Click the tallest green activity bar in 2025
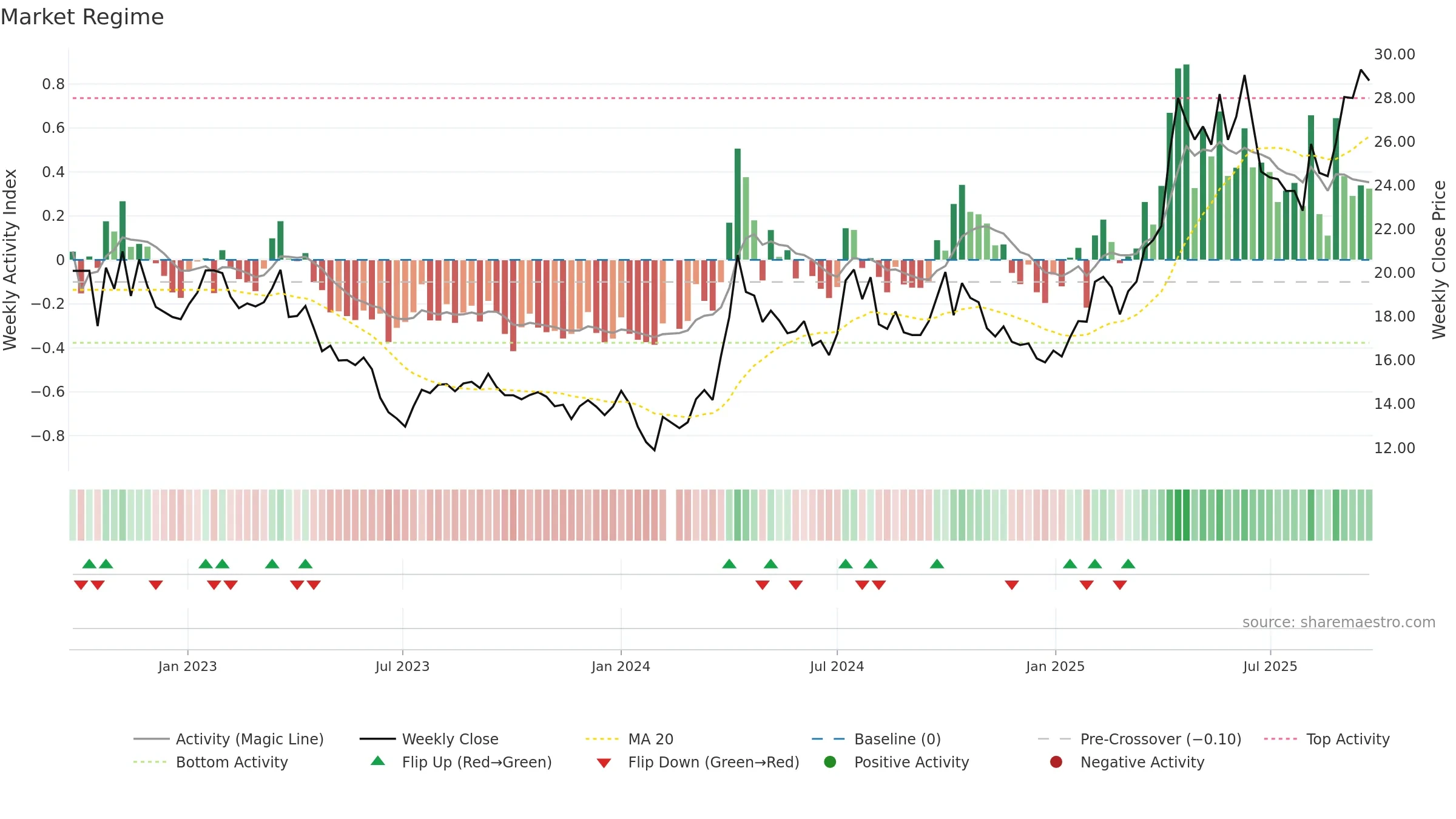This screenshot has height=819, width=1456. tap(1186, 162)
